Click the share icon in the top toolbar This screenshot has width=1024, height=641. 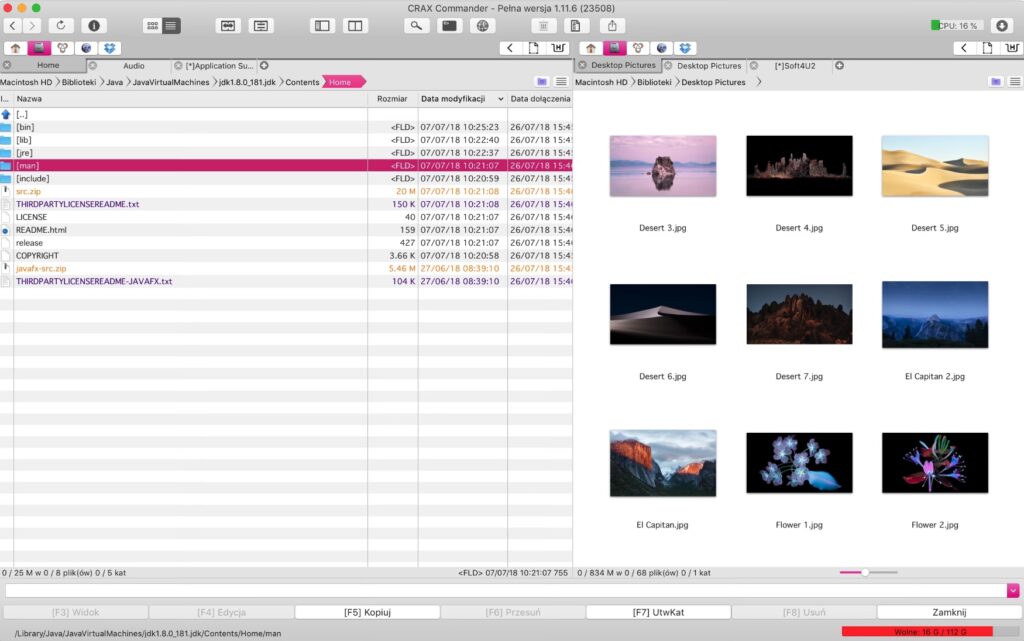point(612,25)
